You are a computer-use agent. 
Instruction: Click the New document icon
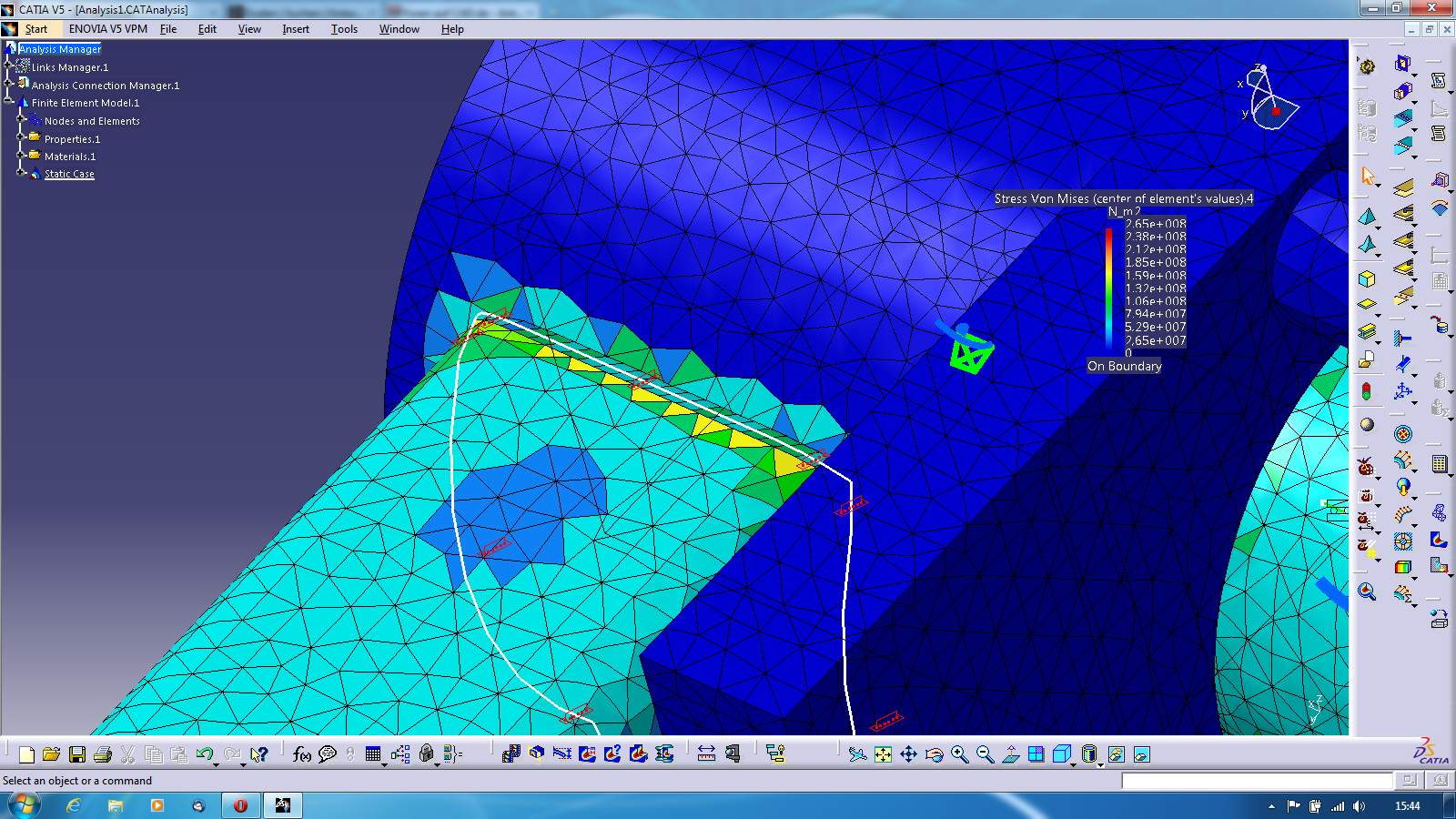[x=26, y=754]
